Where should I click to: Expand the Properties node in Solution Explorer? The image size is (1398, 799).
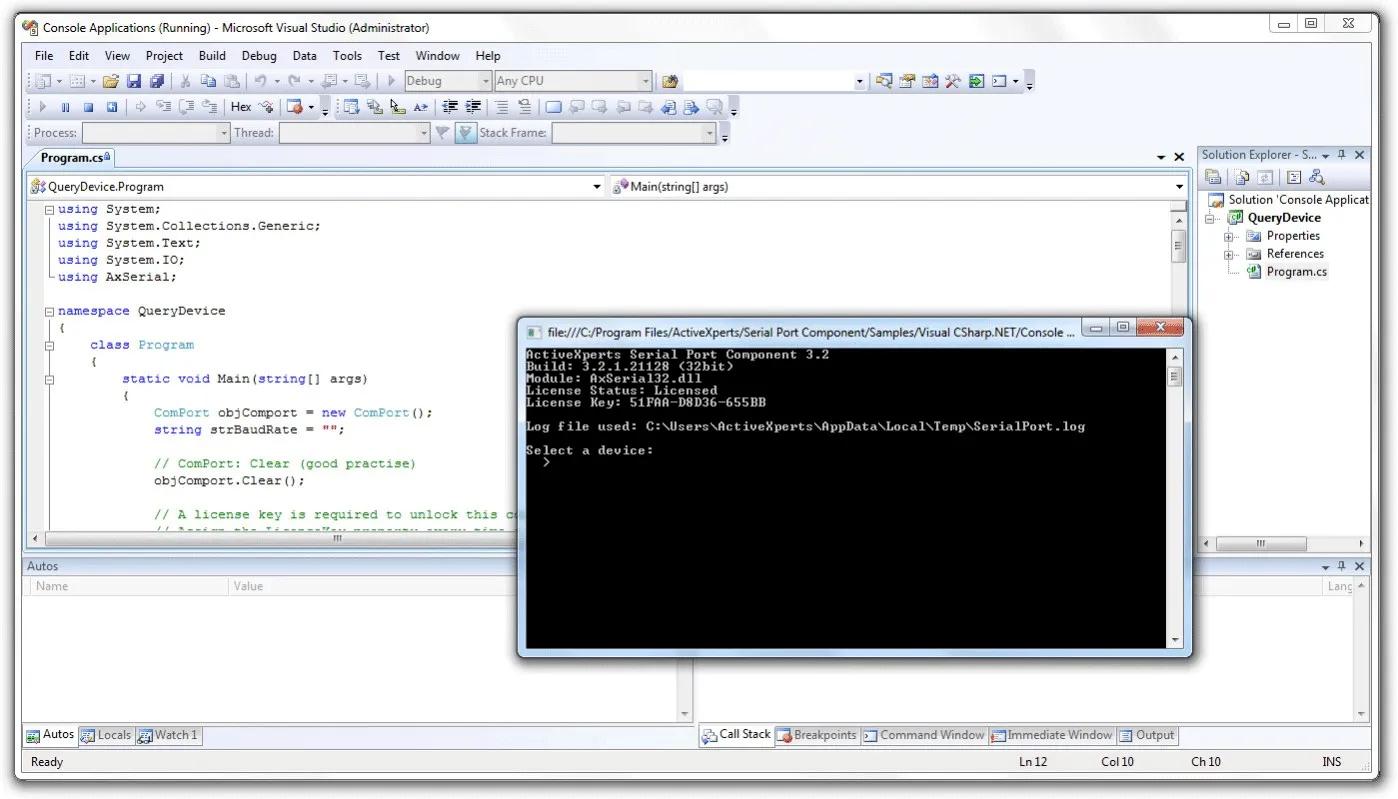pyautogui.click(x=1229, y=237)
